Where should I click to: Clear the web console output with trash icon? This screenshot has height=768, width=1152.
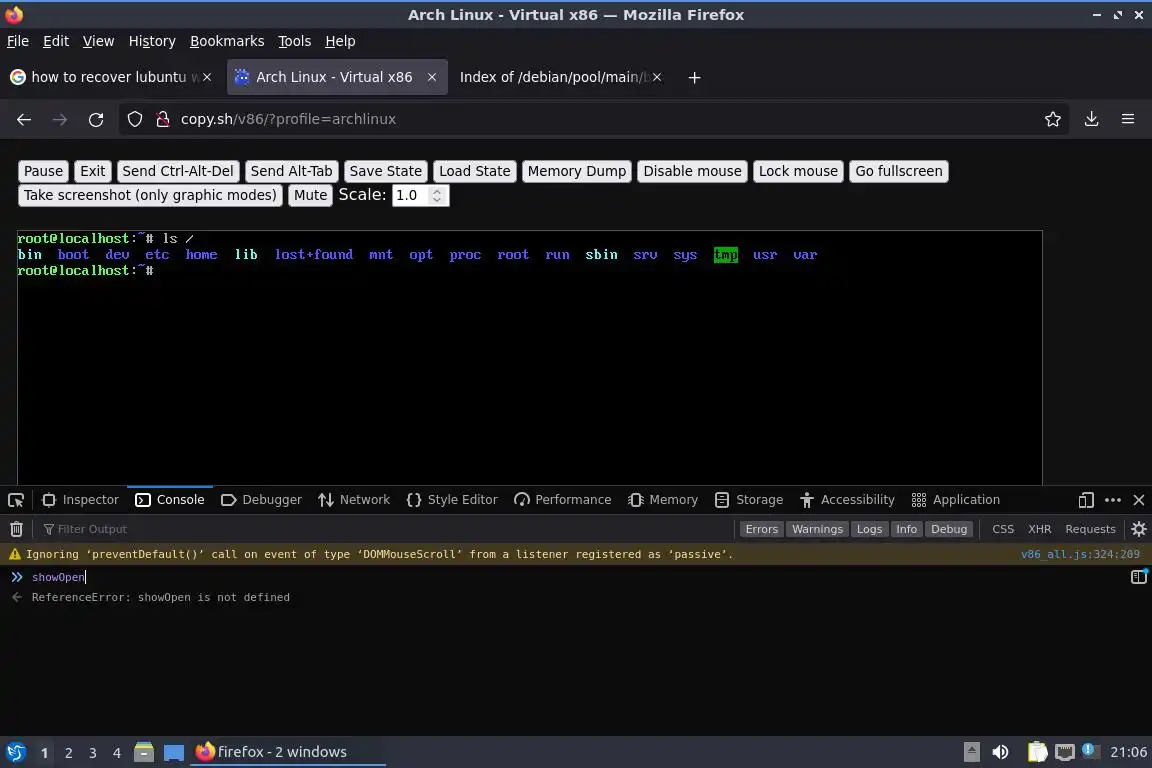(16, 528)
